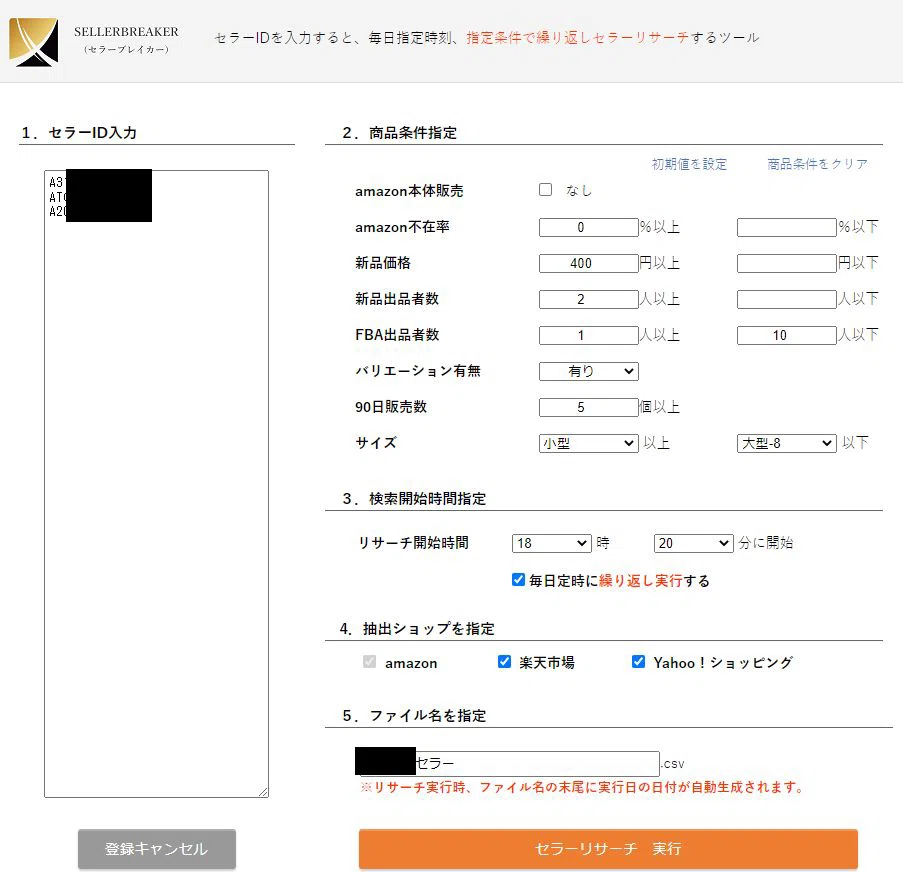Toggle the amazon本体販売 なし checkbox
The height and width of the screenshot is (872, 903).
pos(545,189)
